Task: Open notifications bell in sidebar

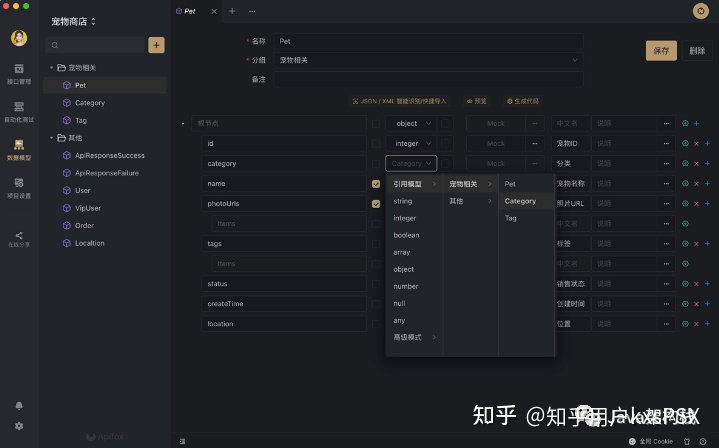Action: (x=19, y=405)
